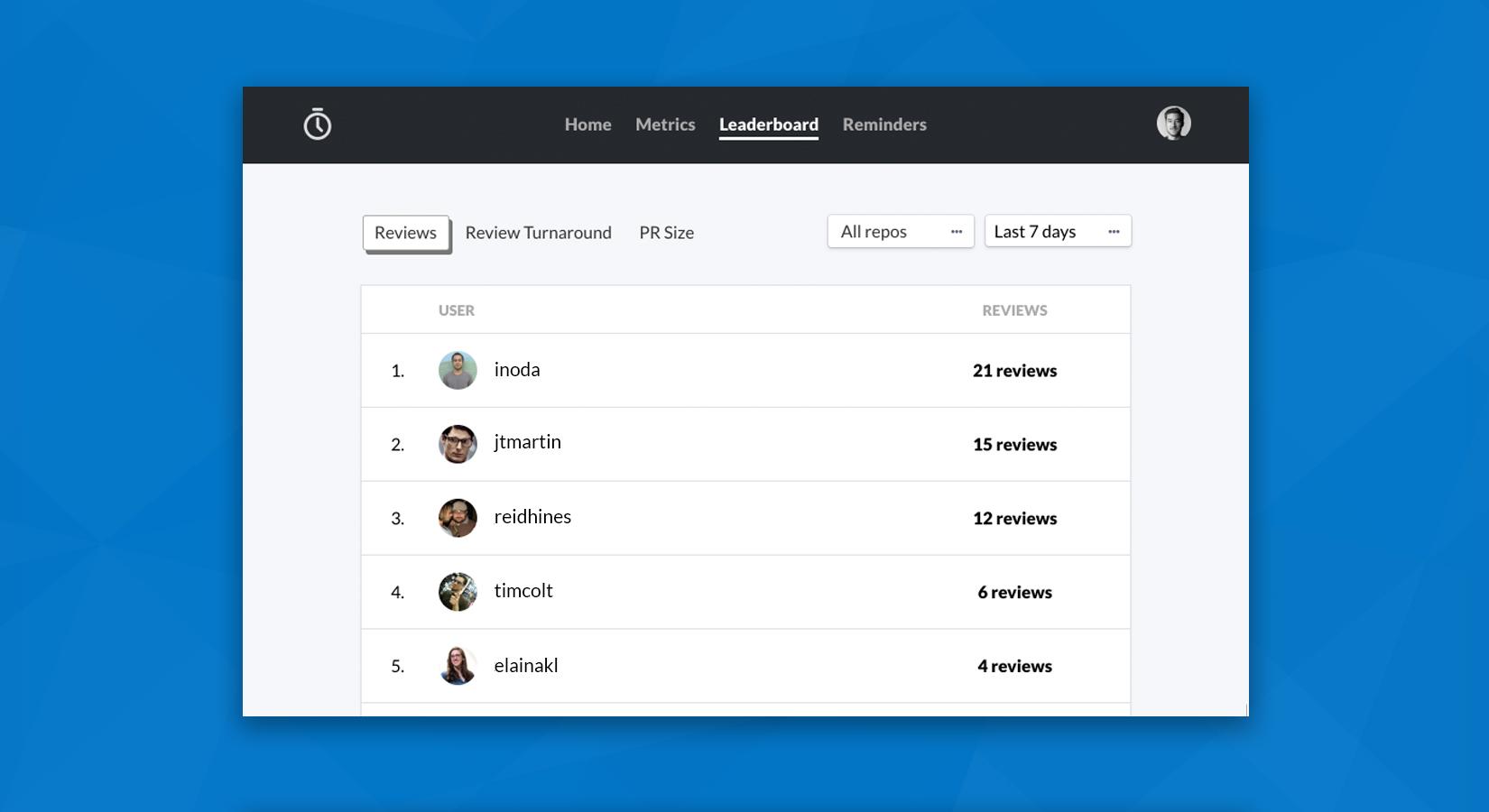
Task: Open the inoda username link
Action: click(x=517, y=370)
